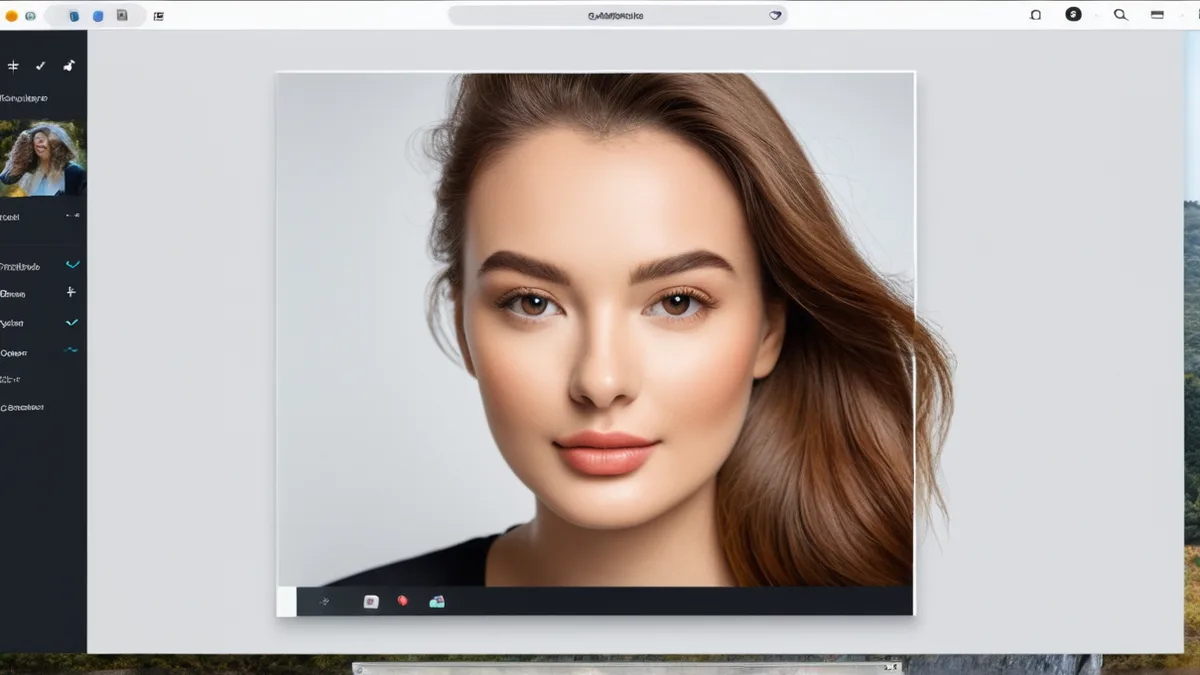Click the address field in the top bar
Screen dimensions: 1200x675
pyautogui.click(x=617, y=15)
